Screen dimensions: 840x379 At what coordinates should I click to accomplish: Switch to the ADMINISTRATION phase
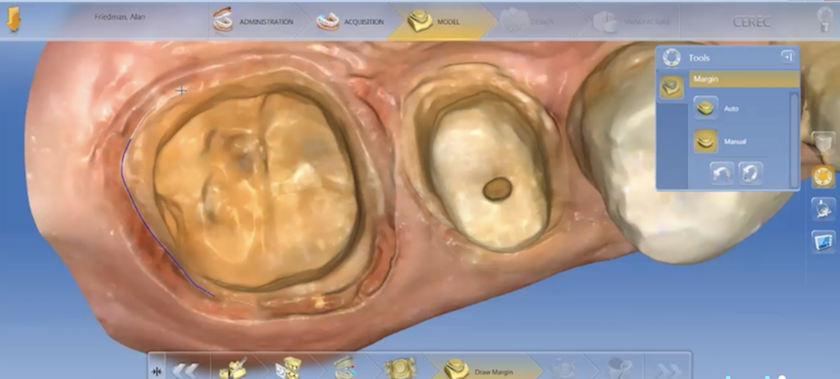pyautogui.click(x=253, y=21)
